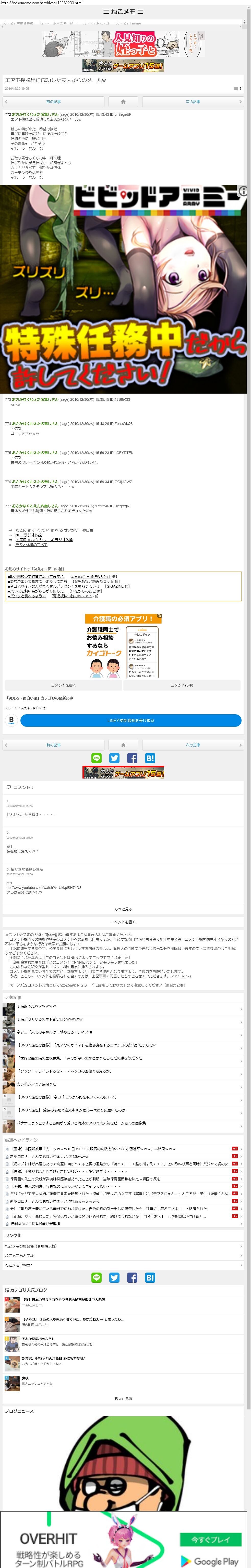Click the second ゲームアプリ15選 banner above comments
Viewport: 251px width, 1568px height.
[123, 772]
